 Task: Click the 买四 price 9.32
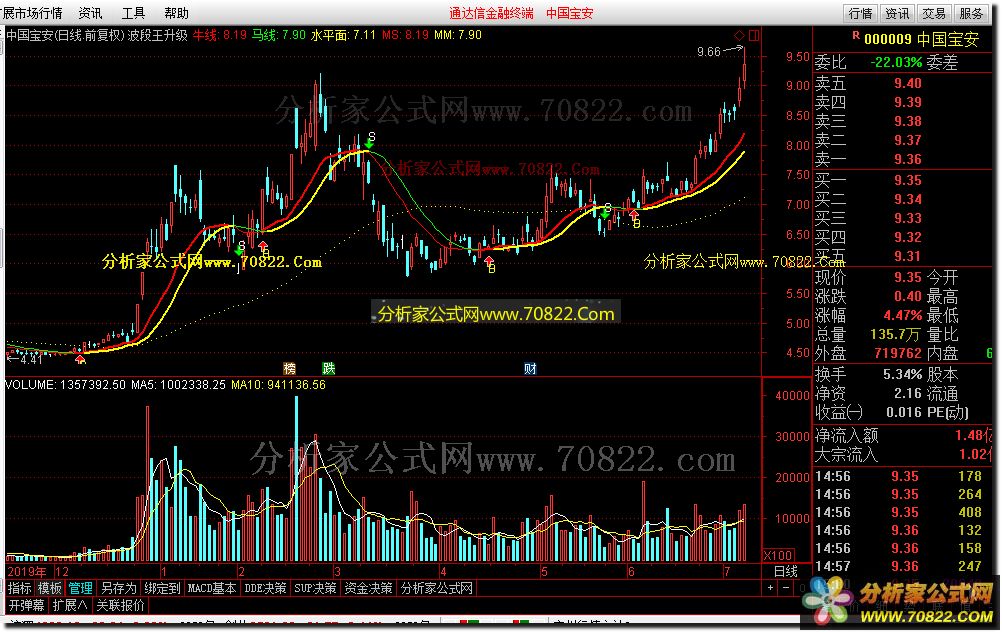[907, 238]
